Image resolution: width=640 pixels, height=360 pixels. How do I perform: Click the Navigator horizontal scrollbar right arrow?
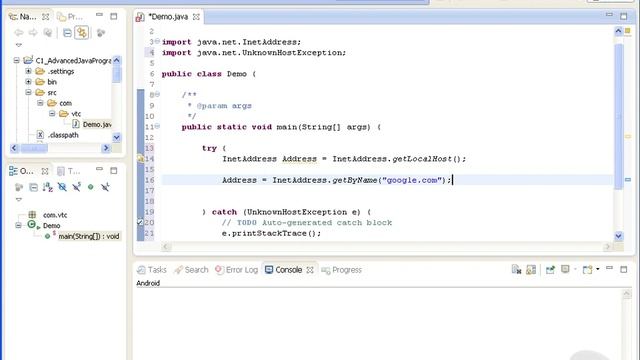coord(106,148)
